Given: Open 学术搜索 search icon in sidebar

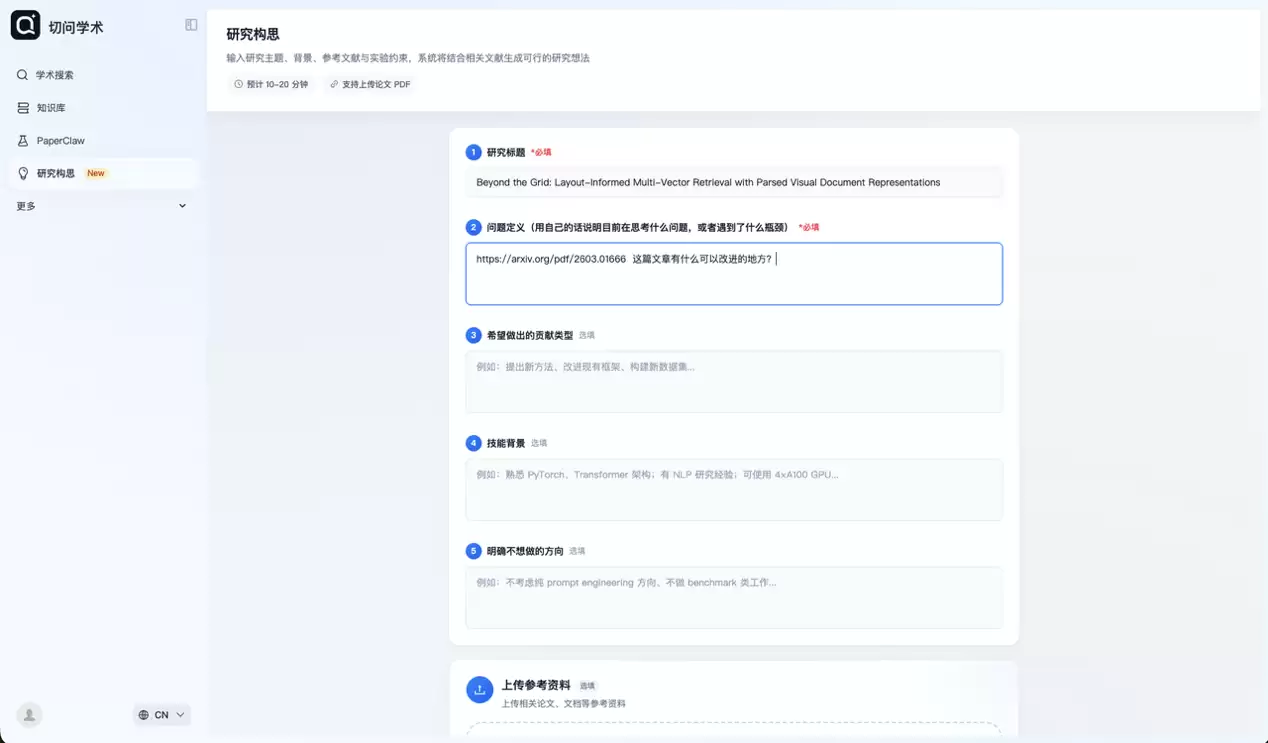Looking at the screenshot, I should coord(23,75).
